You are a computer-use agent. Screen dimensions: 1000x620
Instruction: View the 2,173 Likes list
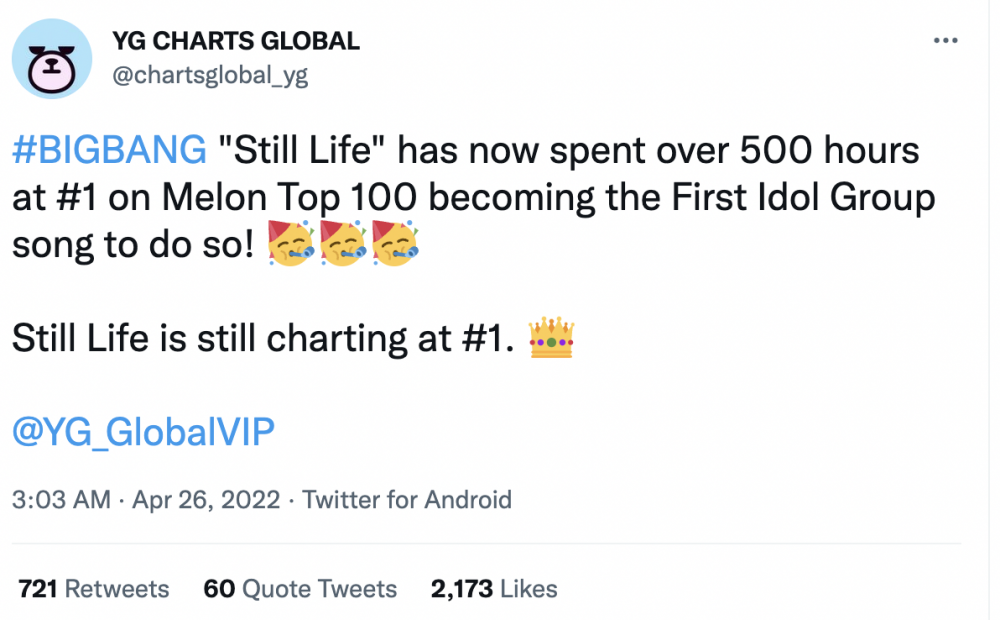coord(494,589)
